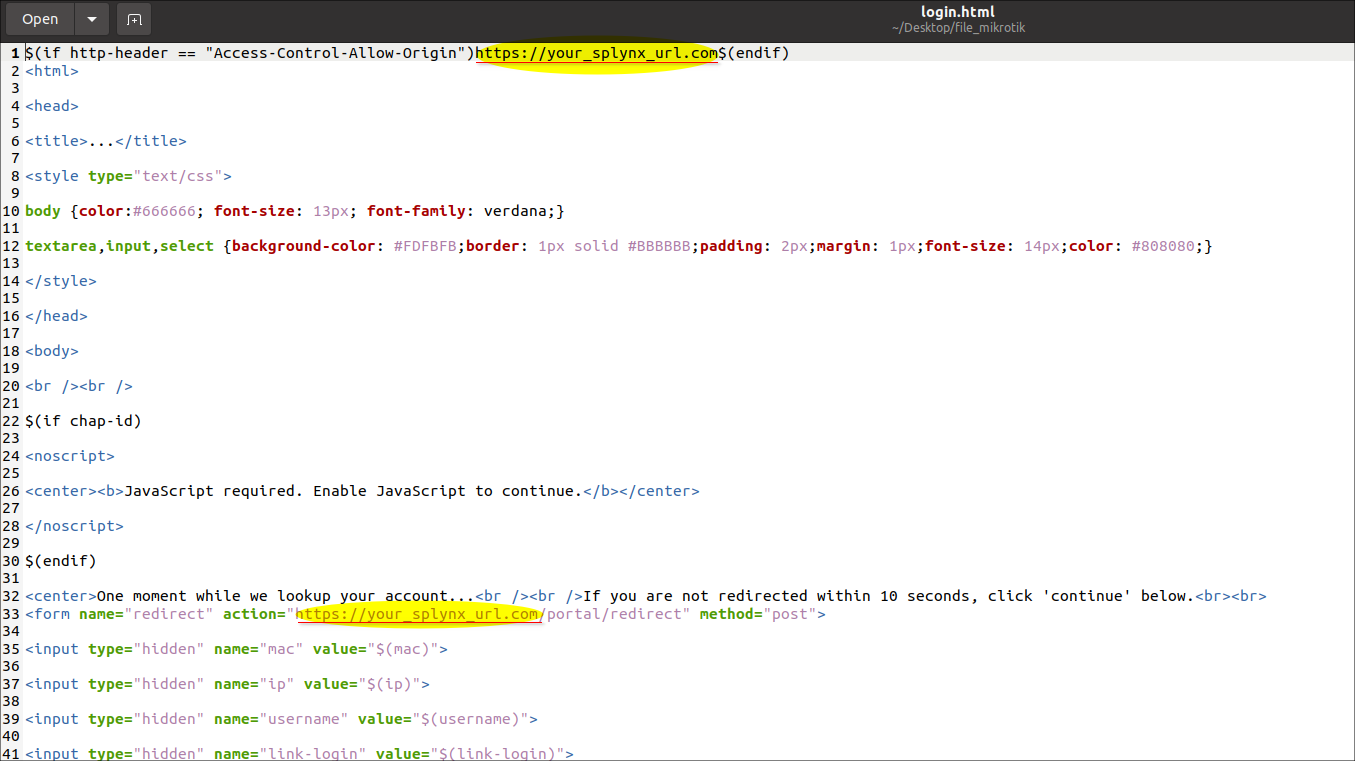
Task: Click the <noscript> opening tag
Action: click(x=70, y=456)
